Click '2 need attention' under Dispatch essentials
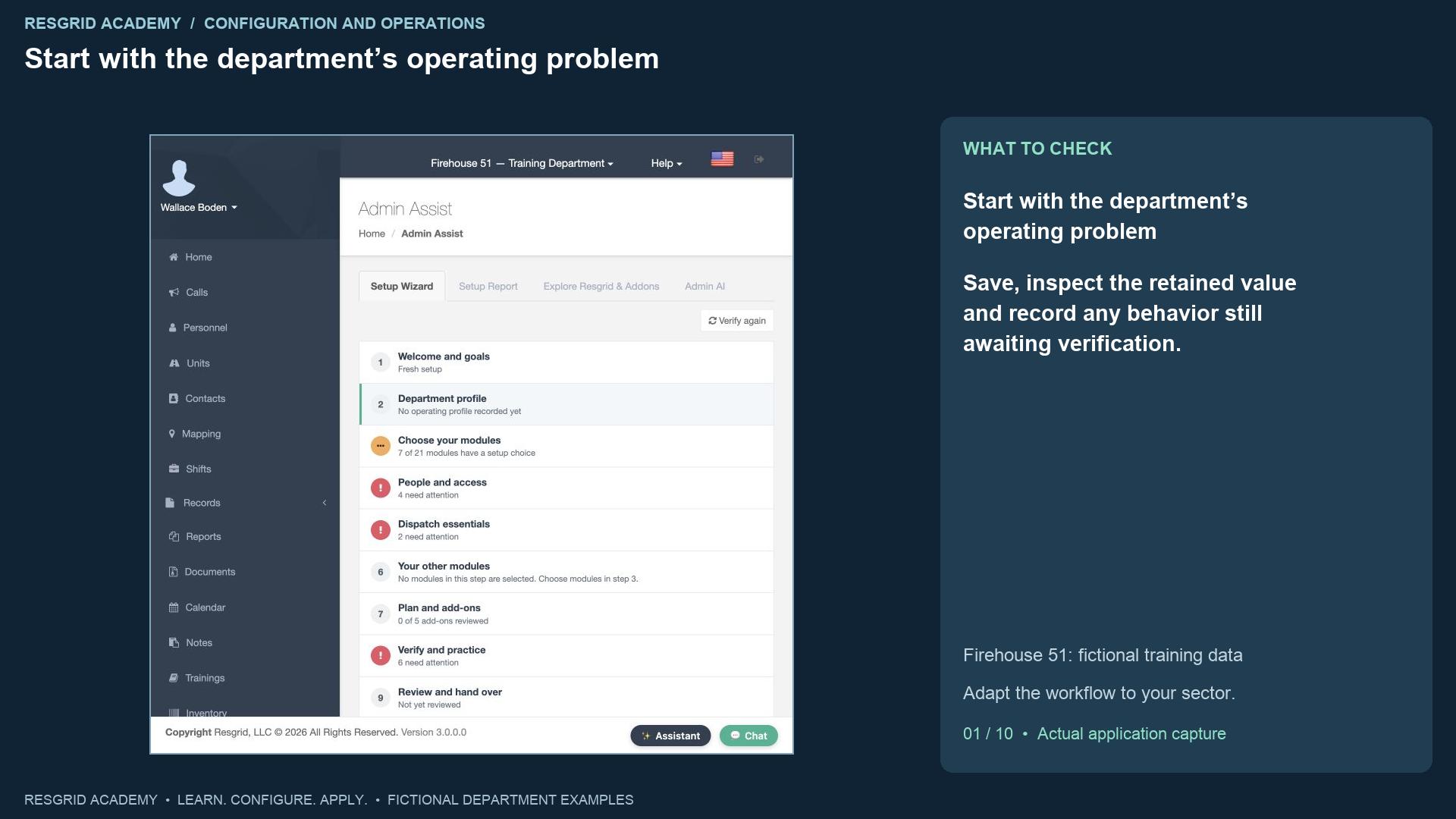The width and height of the screenshot is (1456, 819). coord(428,537)
